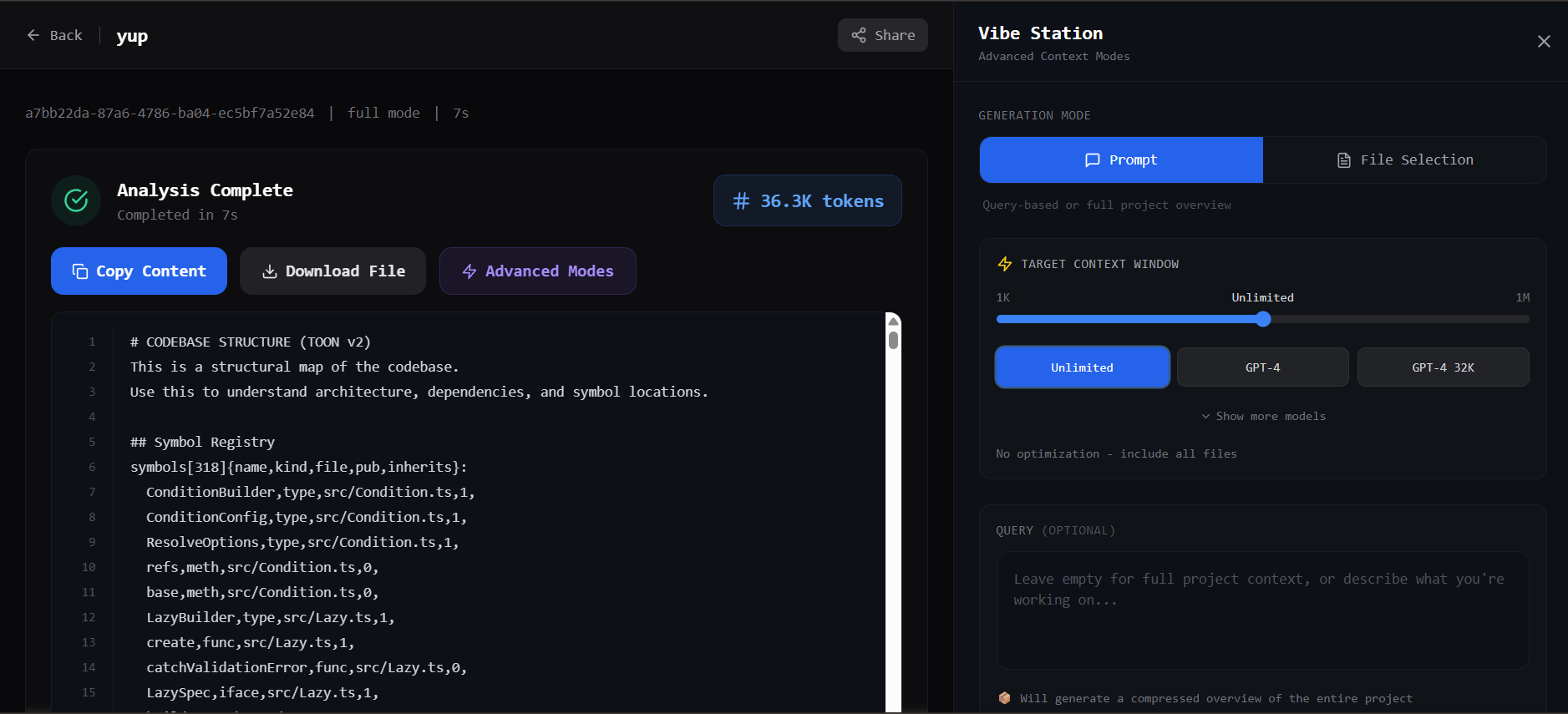Click the 'Analysis Complete' heading
Screen dimensions: 1568x714
tap(205, 190)
